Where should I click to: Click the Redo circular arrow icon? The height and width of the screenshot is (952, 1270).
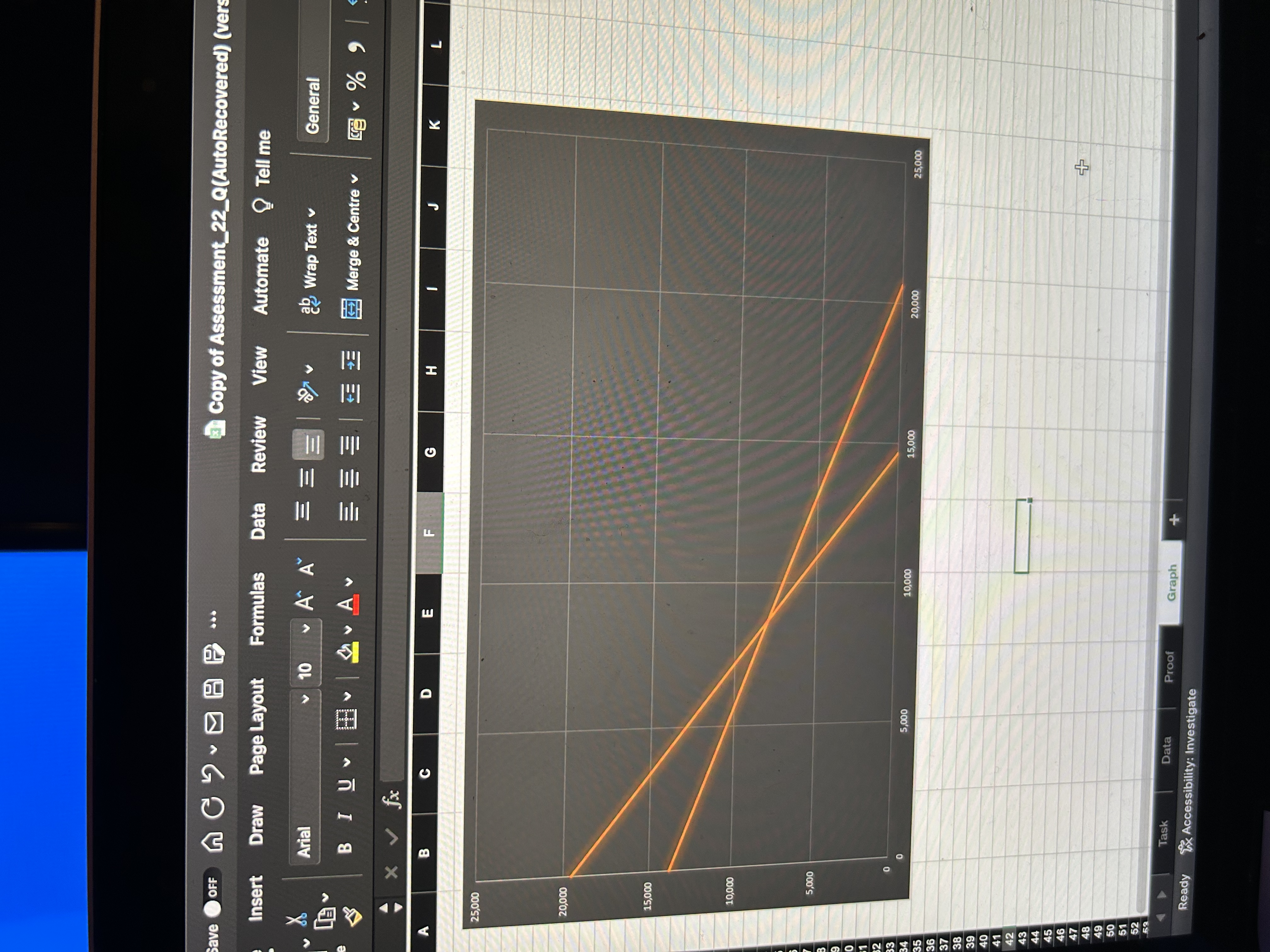click(x=213, y=808)
